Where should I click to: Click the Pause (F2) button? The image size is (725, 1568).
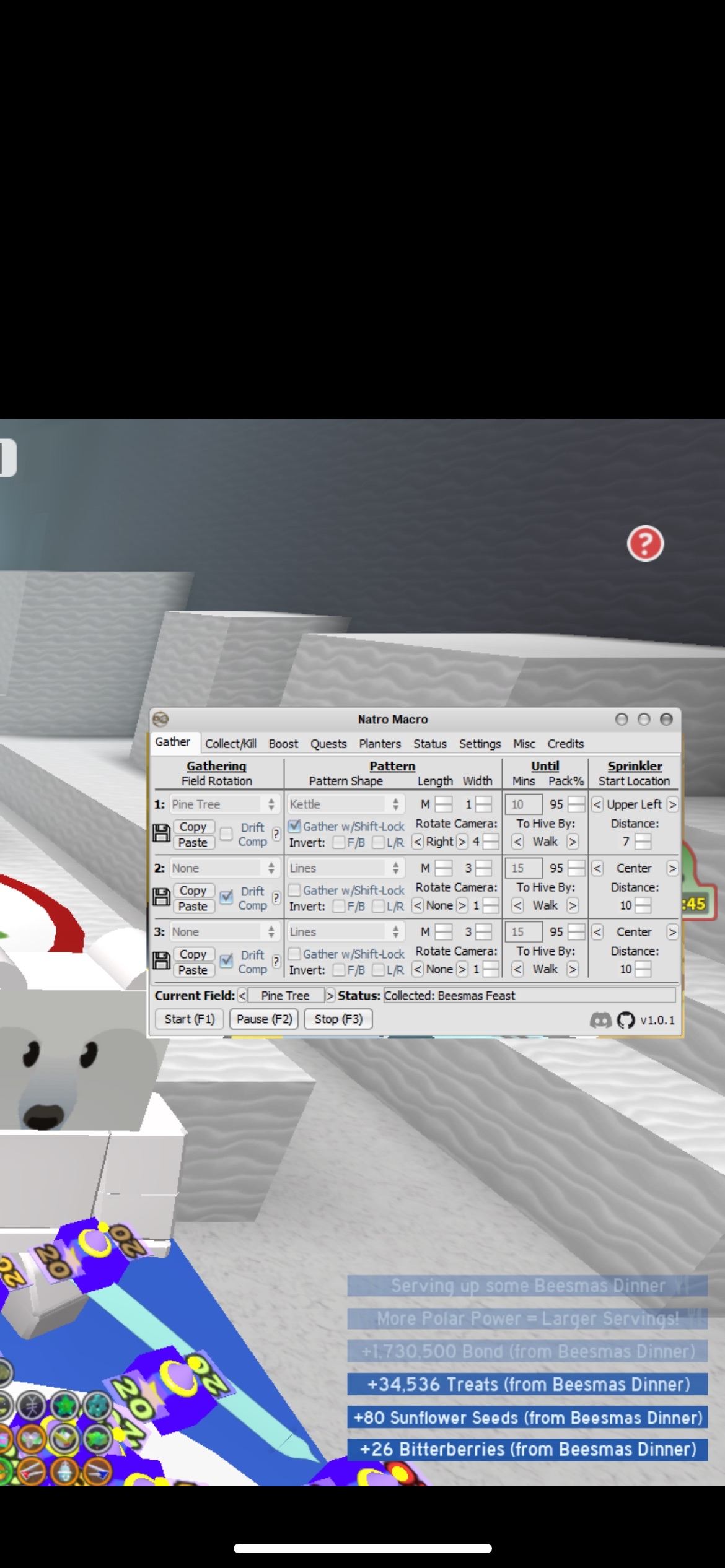click(264, 1019)
